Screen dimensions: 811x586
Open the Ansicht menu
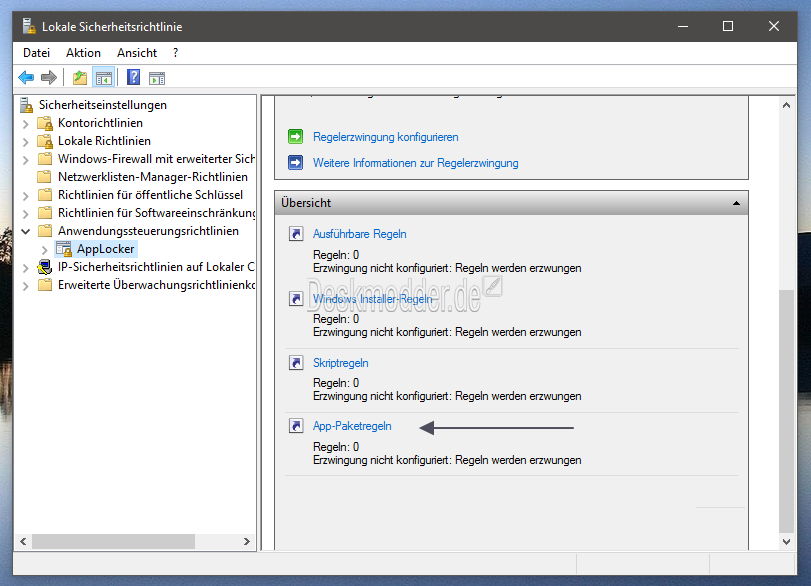click(x=137, y=53)
